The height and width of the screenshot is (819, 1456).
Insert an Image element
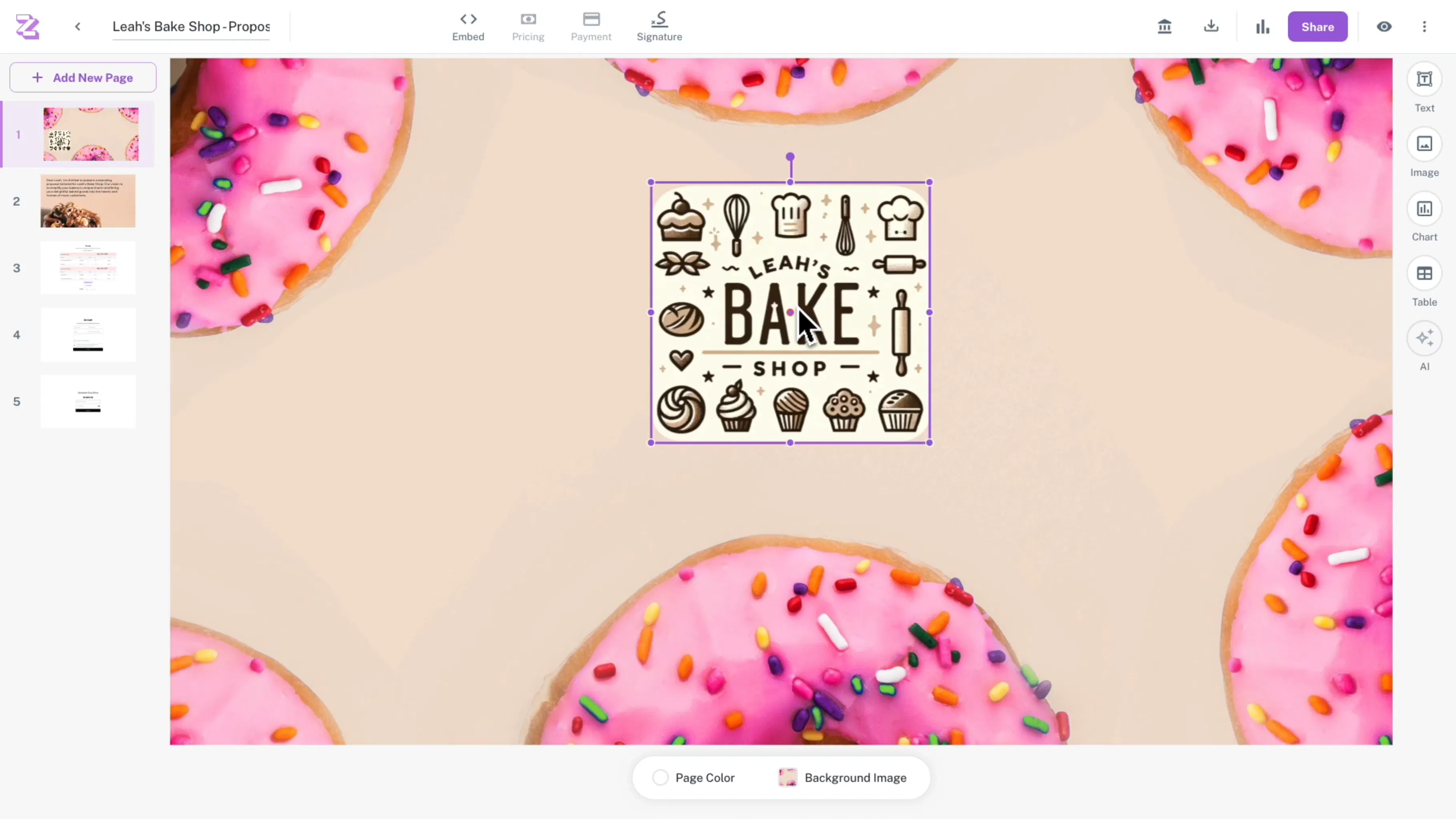(1424, 152)
